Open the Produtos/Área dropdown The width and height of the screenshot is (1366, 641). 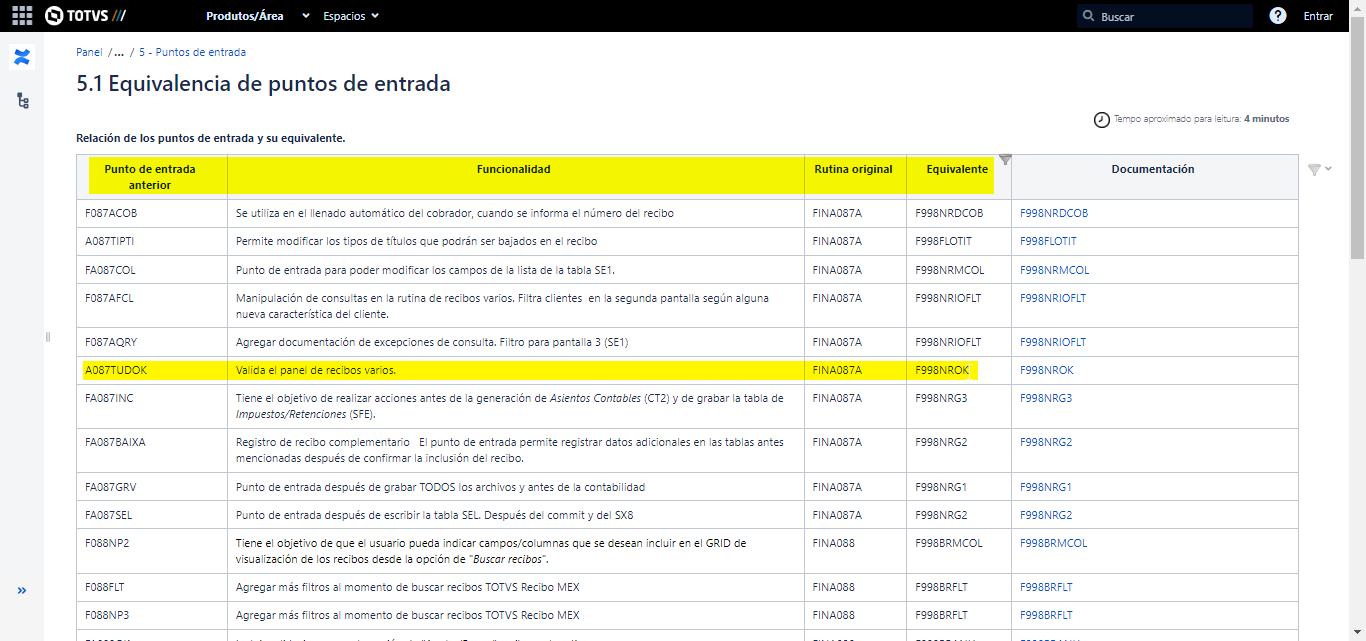[258, 16]
